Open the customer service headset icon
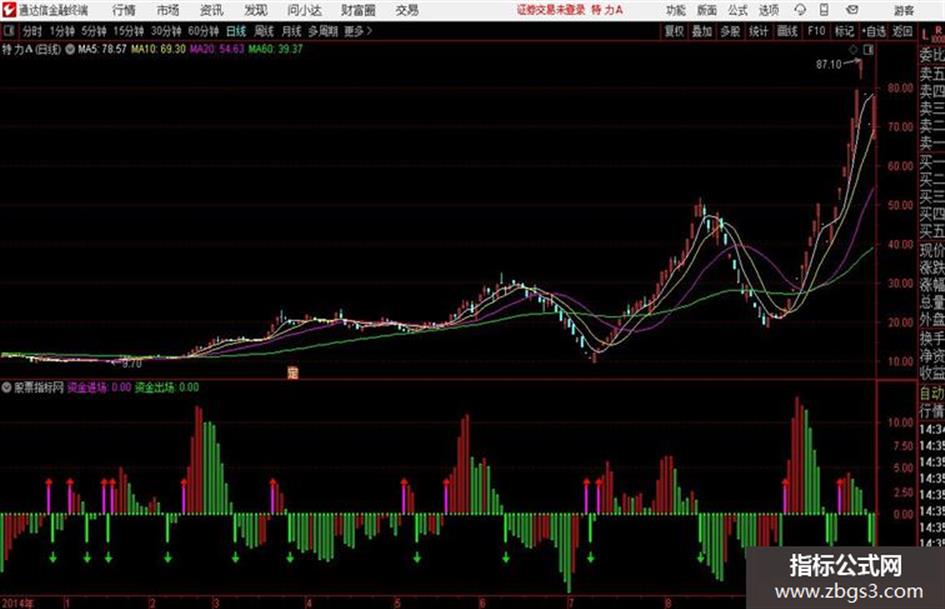This screenshot has height=609, width=945. point(800,10)
